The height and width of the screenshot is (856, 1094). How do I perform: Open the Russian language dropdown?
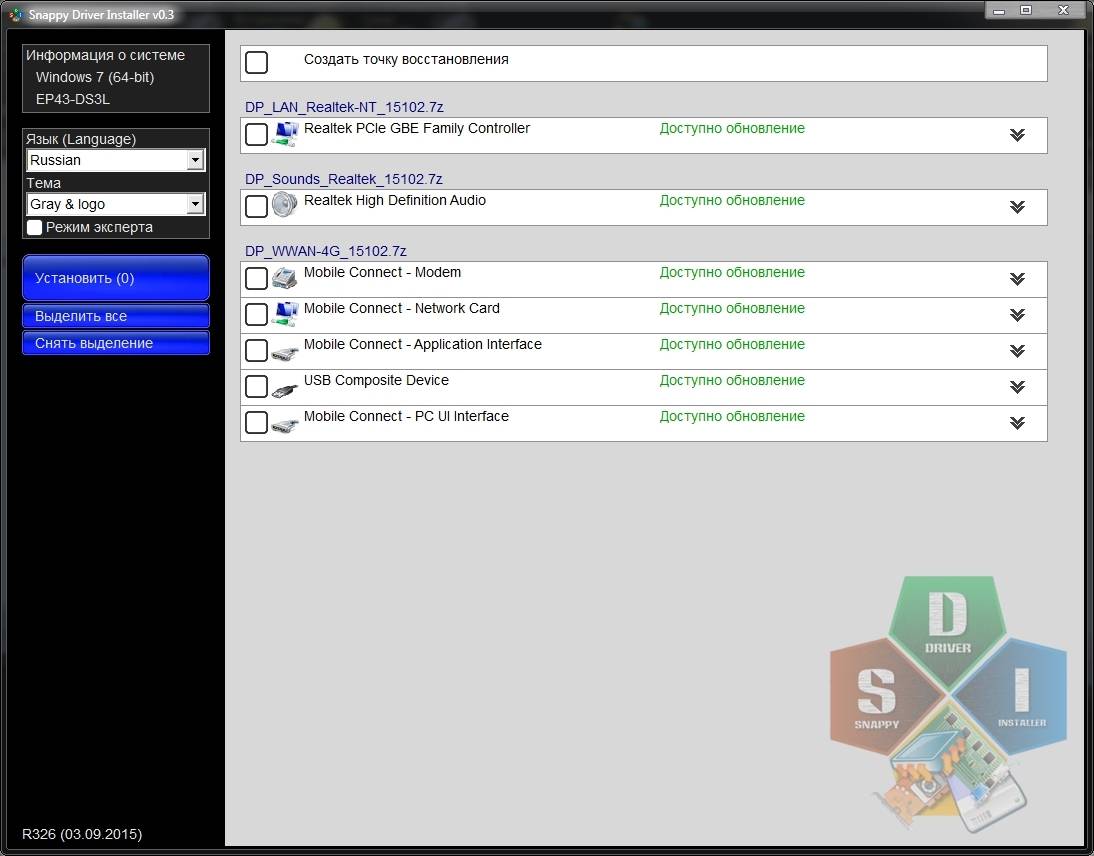(x=116, y=160)
